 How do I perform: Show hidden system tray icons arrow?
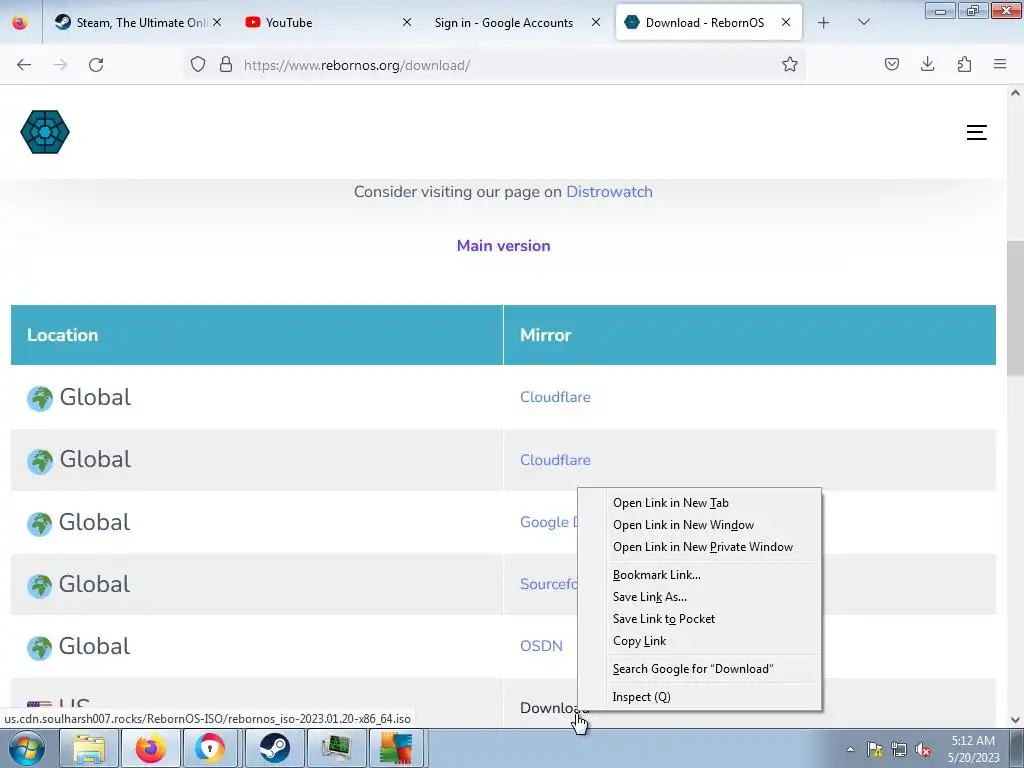point(850,749)
